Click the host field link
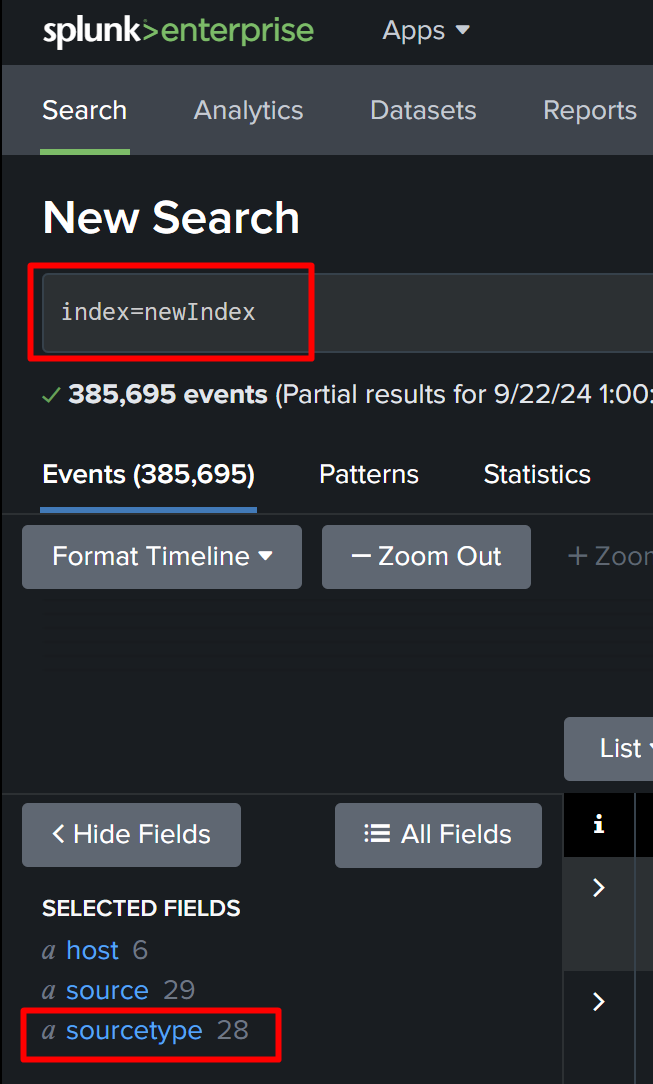 [x=92, y=950]
